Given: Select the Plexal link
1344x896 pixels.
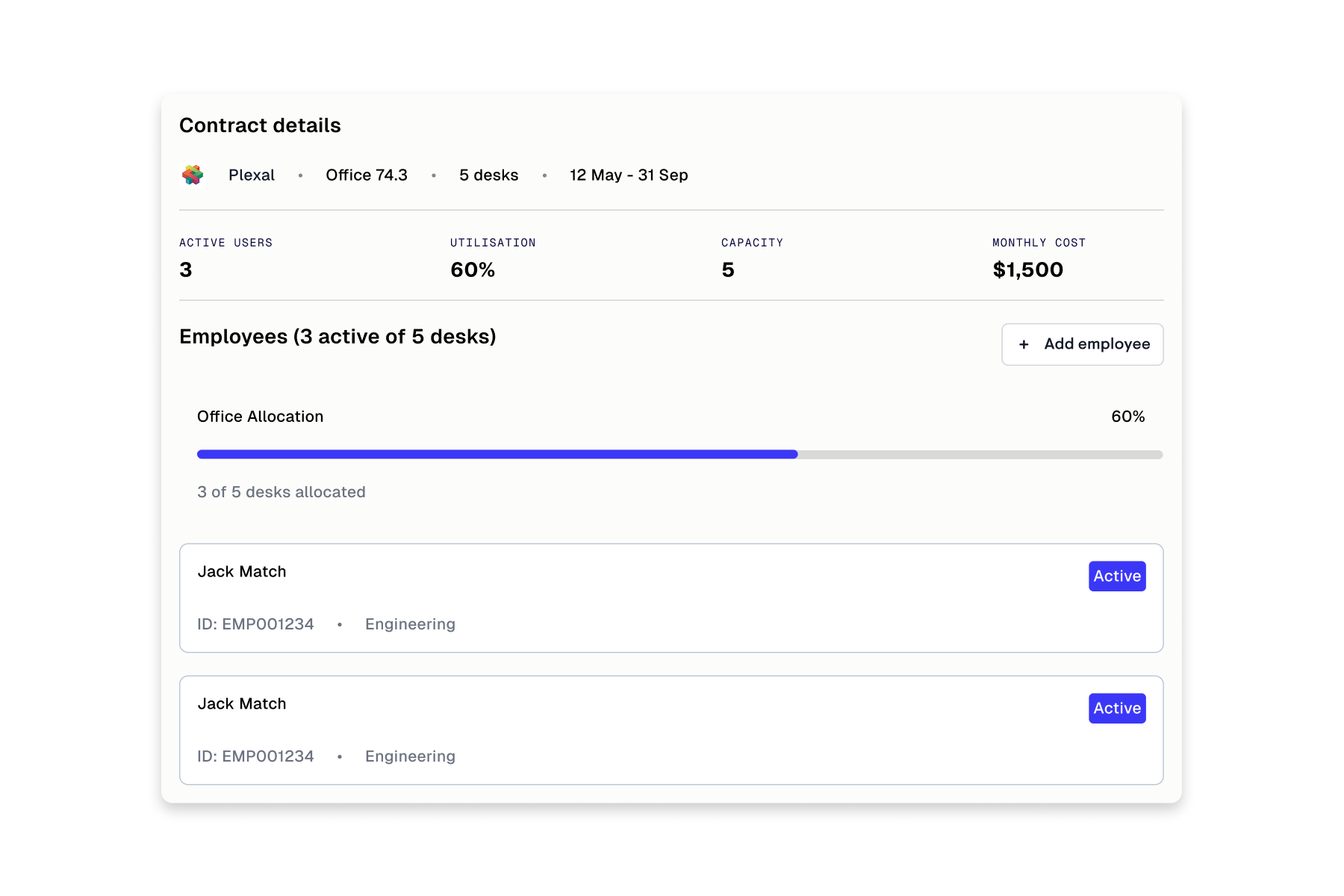Looking at the screenshot, I should (252, 175).
